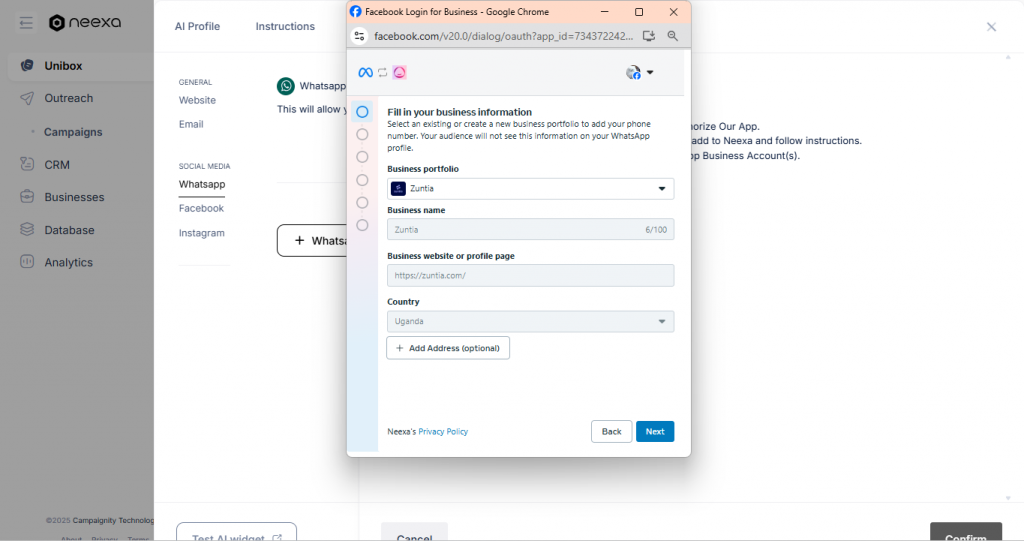Click the Meta logo in the dialog
The height and width of the screenshot is (541, 1024).
point(366,73)
